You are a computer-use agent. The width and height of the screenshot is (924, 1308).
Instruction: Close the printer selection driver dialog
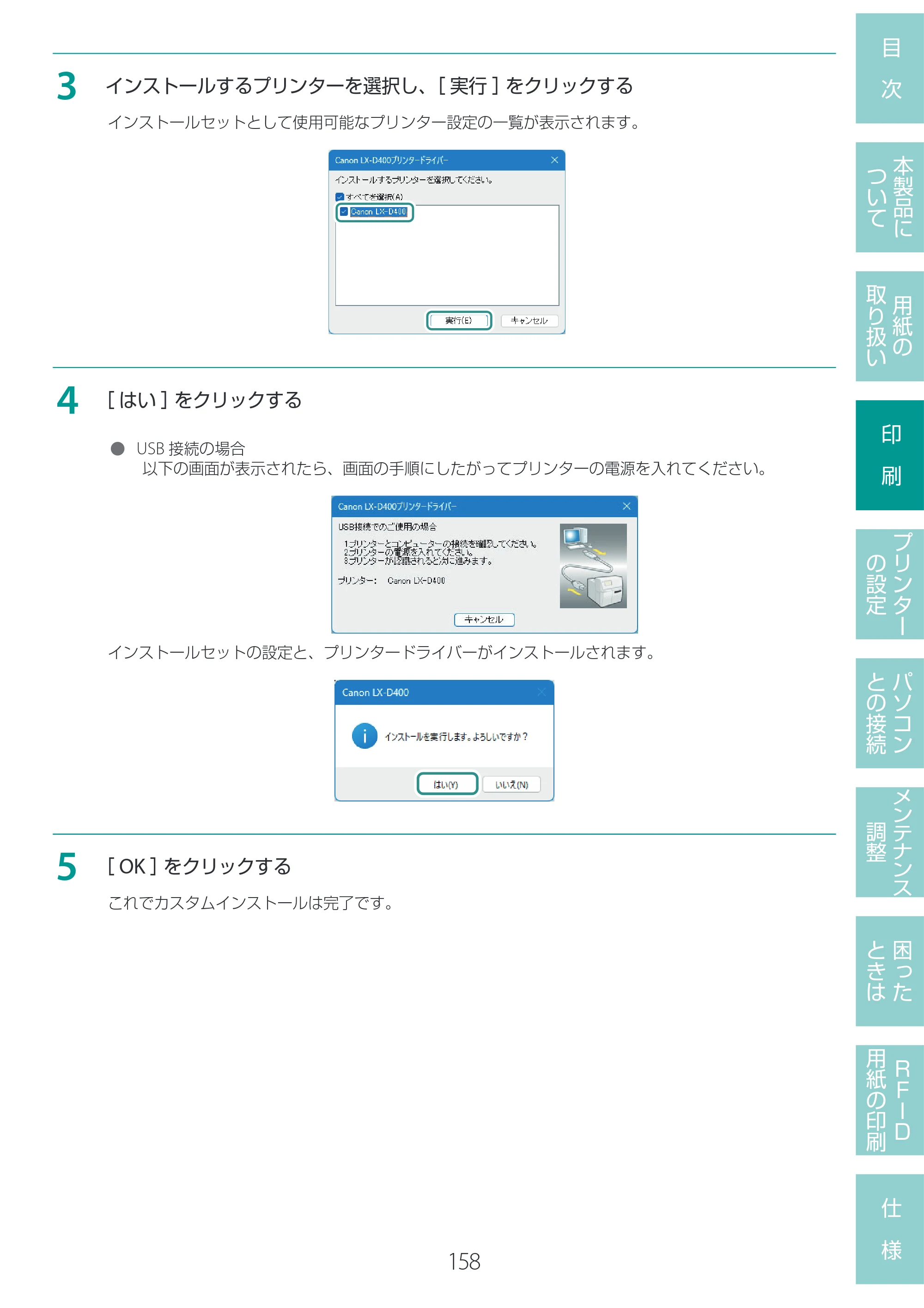tap(554, 160)
